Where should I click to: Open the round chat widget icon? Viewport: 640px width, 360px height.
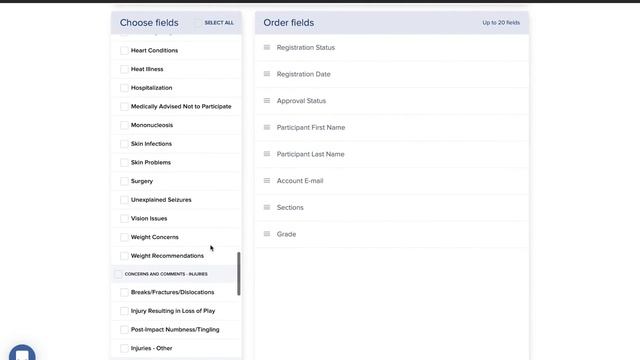pyautogui.click(x=22, y=353)
